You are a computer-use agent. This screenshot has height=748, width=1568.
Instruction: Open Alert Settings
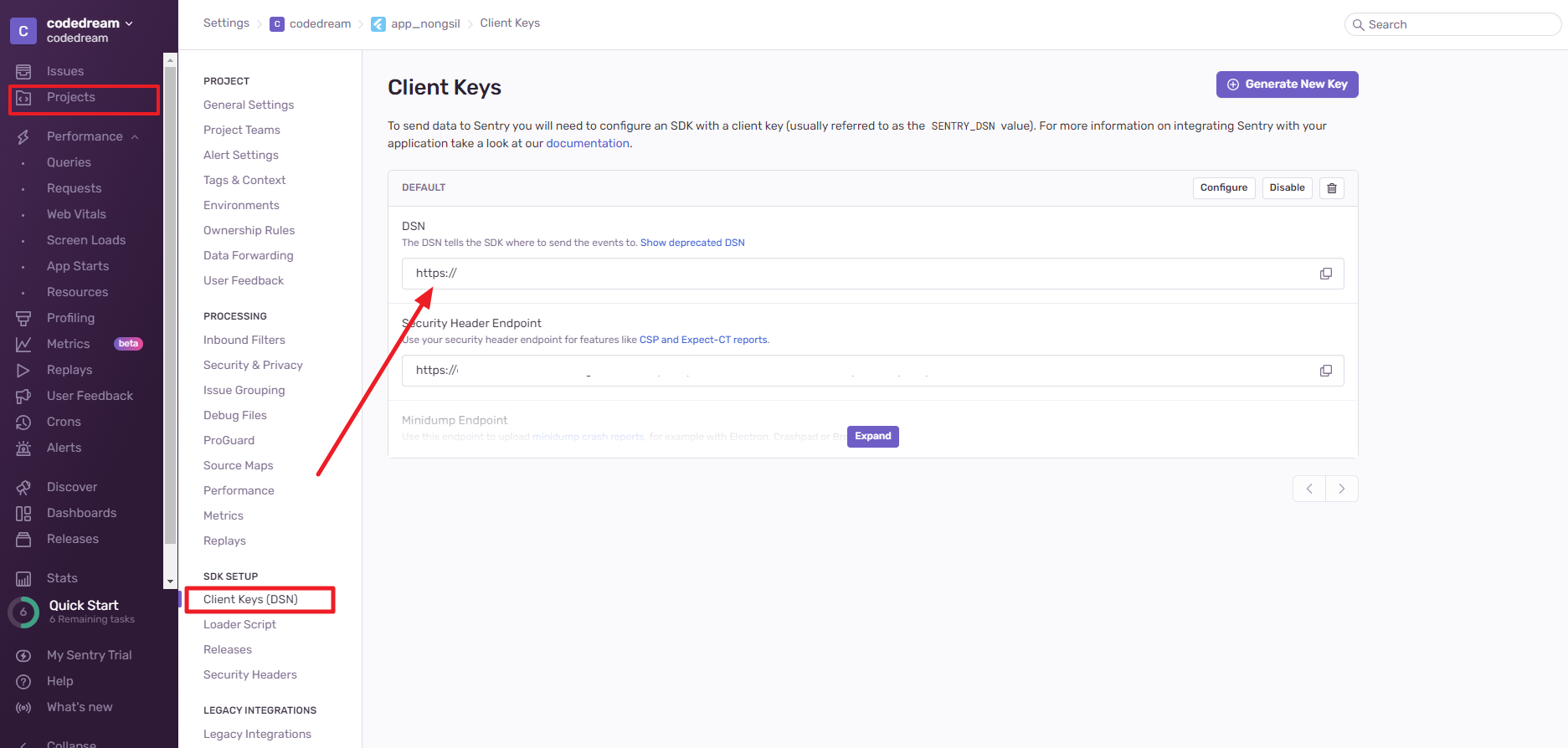point(241,155)
